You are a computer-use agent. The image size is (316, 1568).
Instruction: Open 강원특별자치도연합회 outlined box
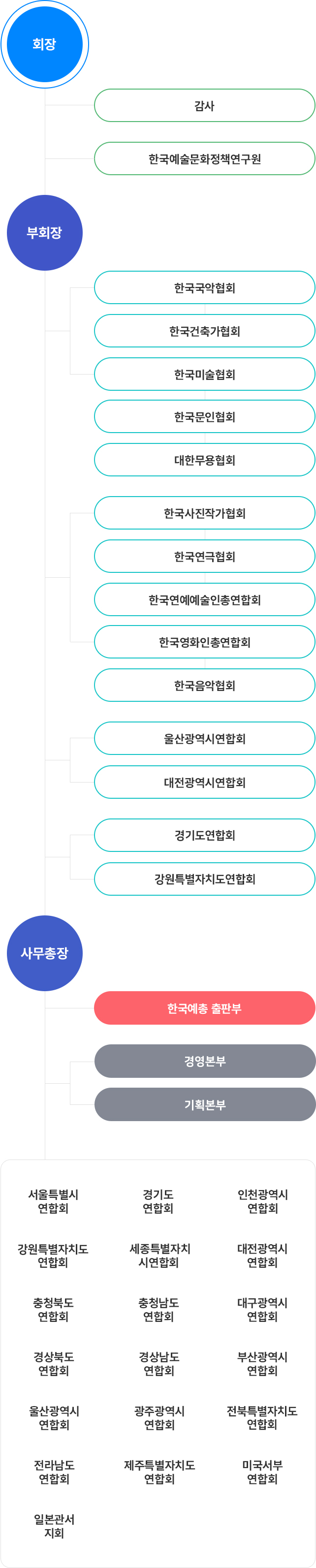[x=205, y=878]
